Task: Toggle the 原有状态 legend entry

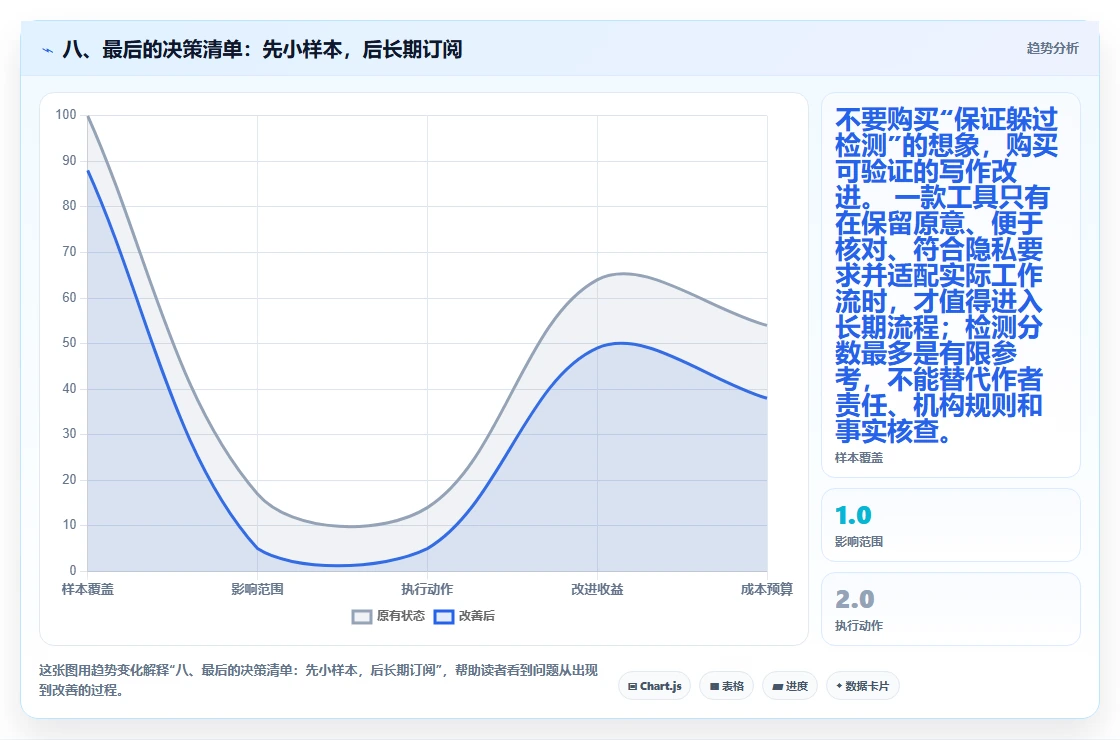Action: pyautogui.click(x=388, y=616)
